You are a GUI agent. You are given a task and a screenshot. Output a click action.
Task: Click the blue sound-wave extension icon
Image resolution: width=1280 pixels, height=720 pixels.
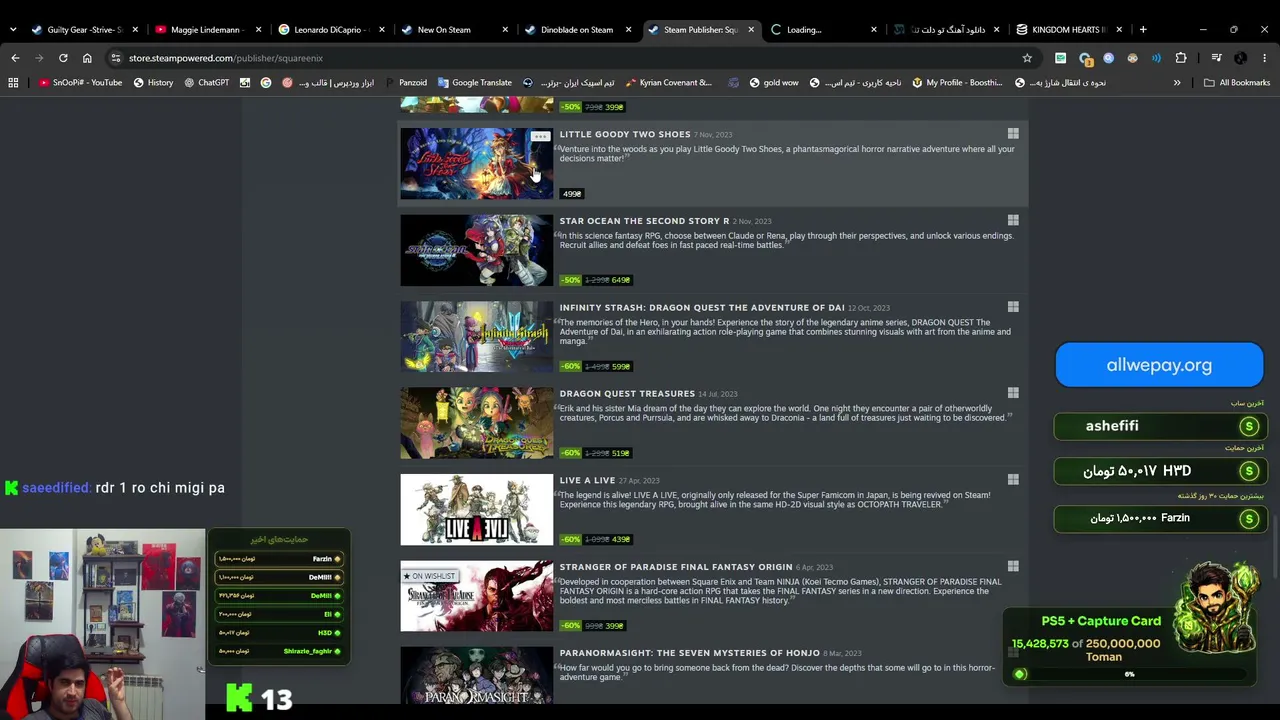(x=1156, y=58)
